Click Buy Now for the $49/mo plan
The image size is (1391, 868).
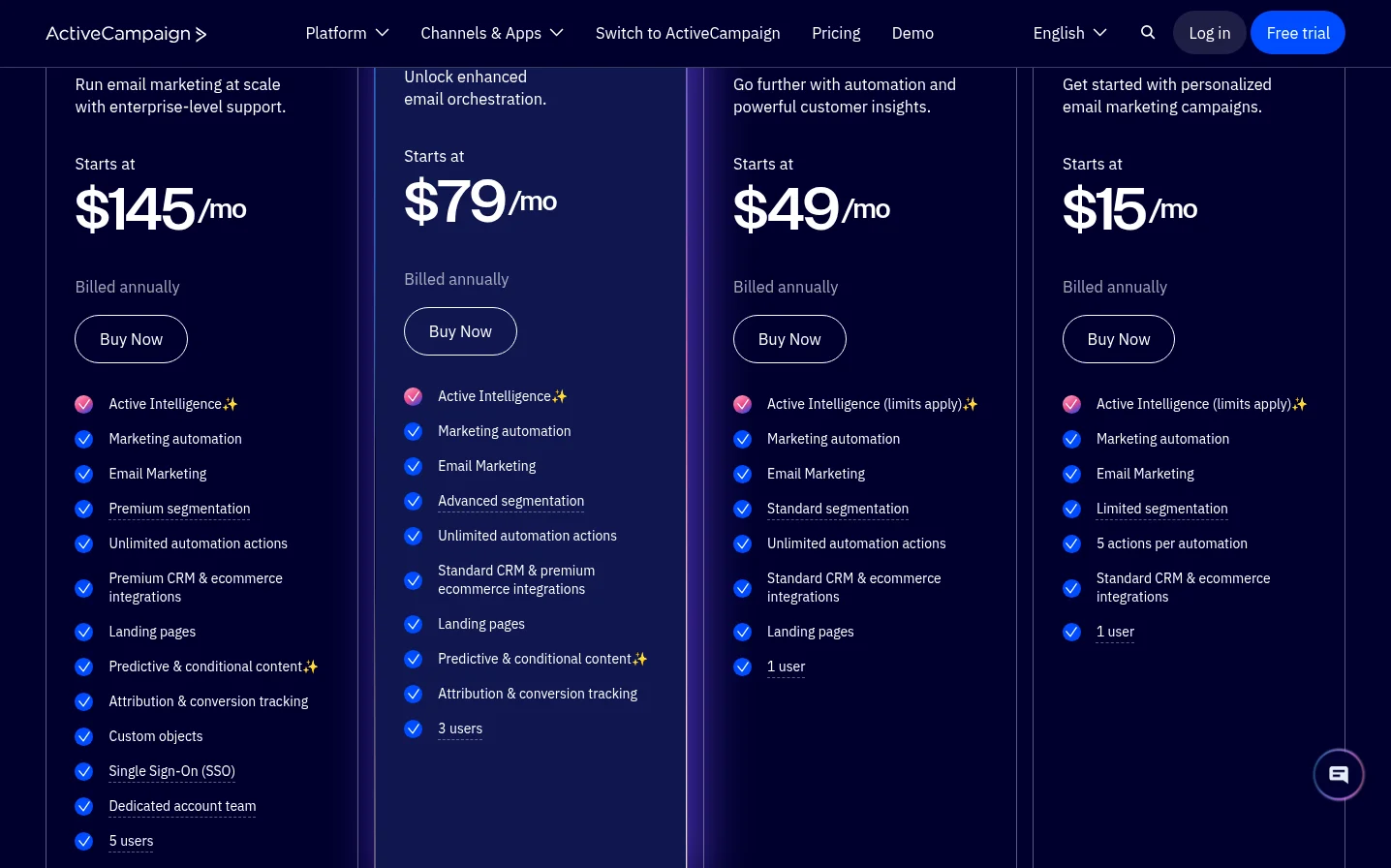point(789,339)
